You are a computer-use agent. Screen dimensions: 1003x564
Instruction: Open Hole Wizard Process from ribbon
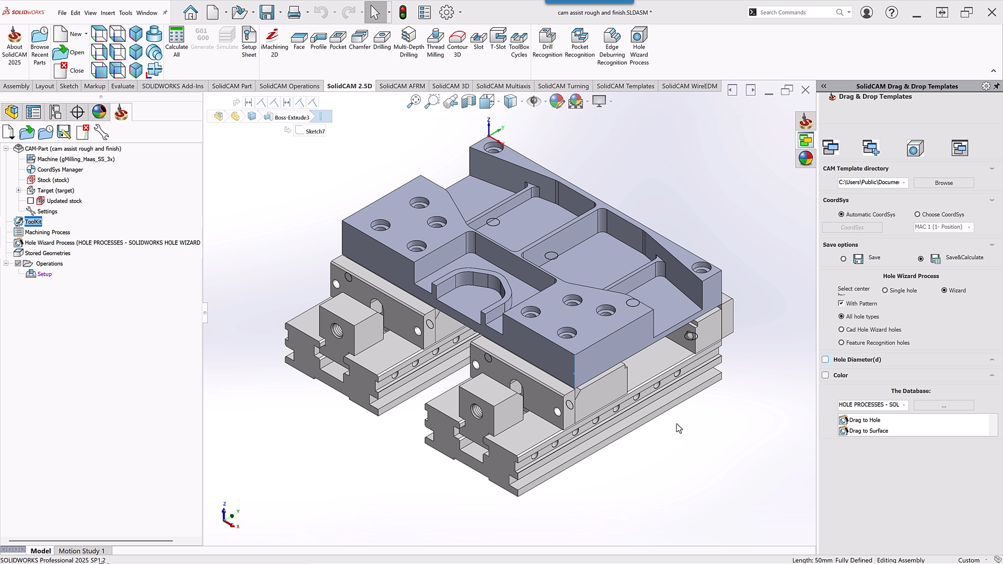(x=639, y=46)
